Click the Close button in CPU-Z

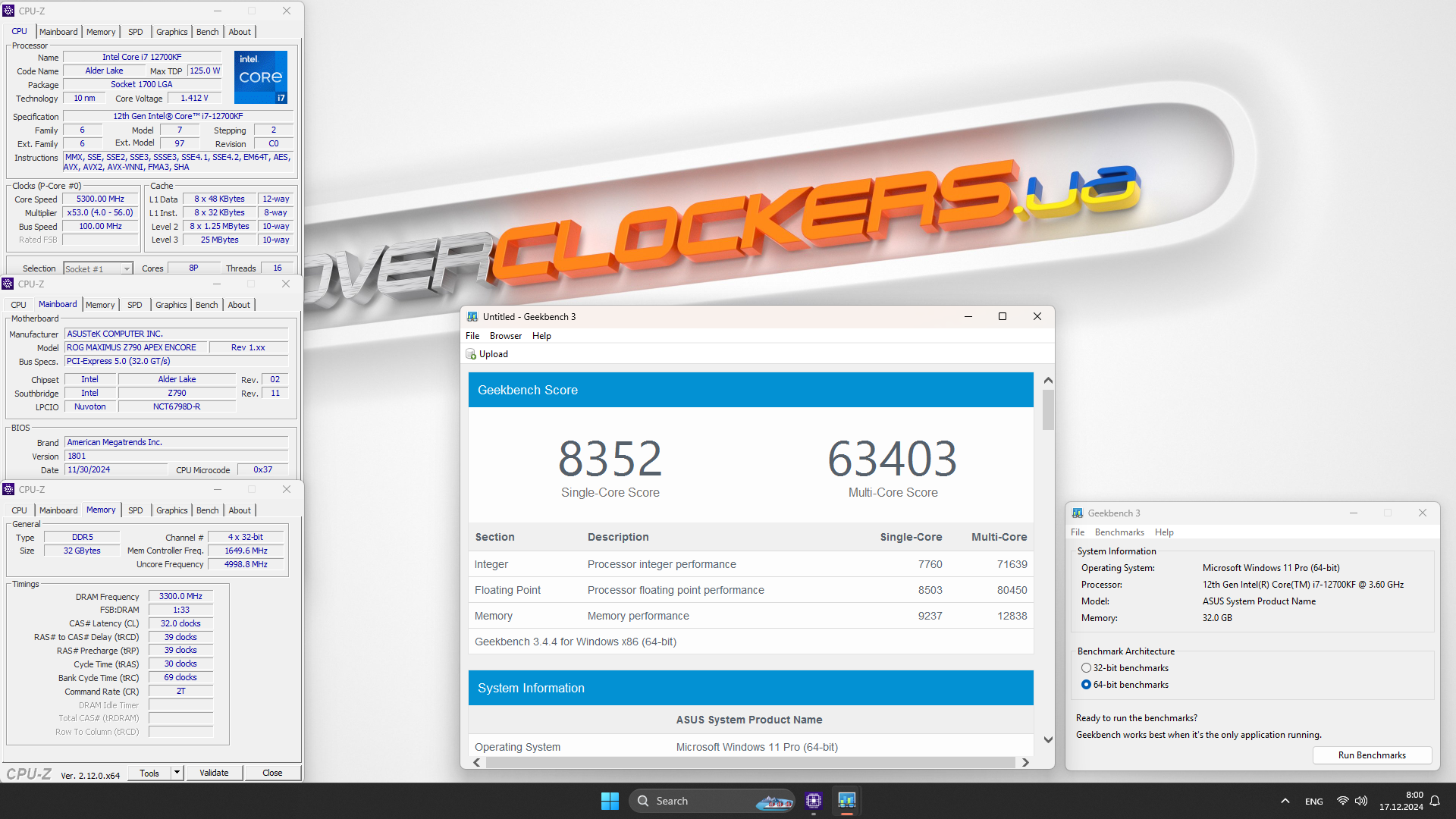pyautogui.click(x=272, y=773)
